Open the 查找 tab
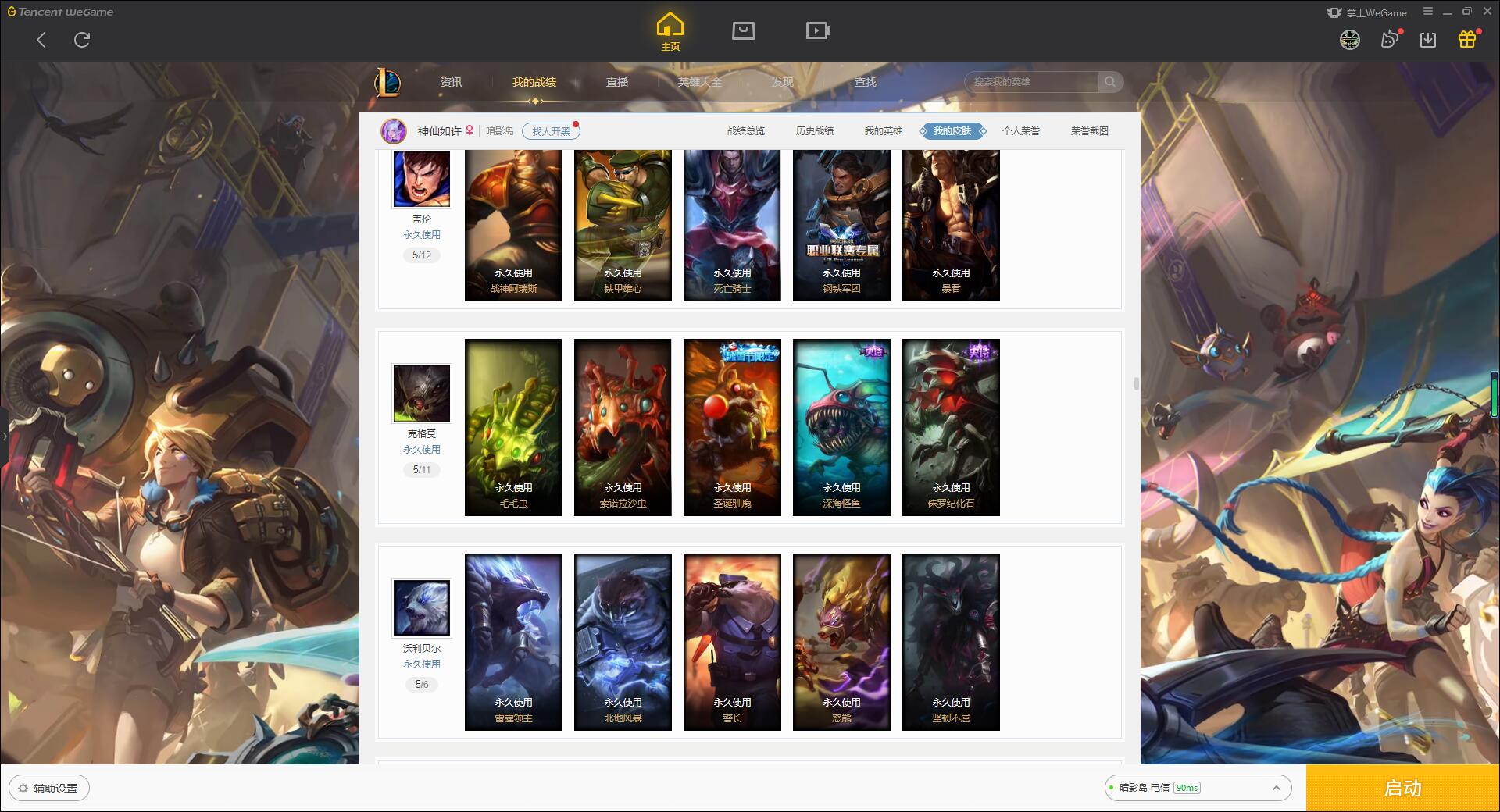The image size is (1500, 812). tap(865, 82)
